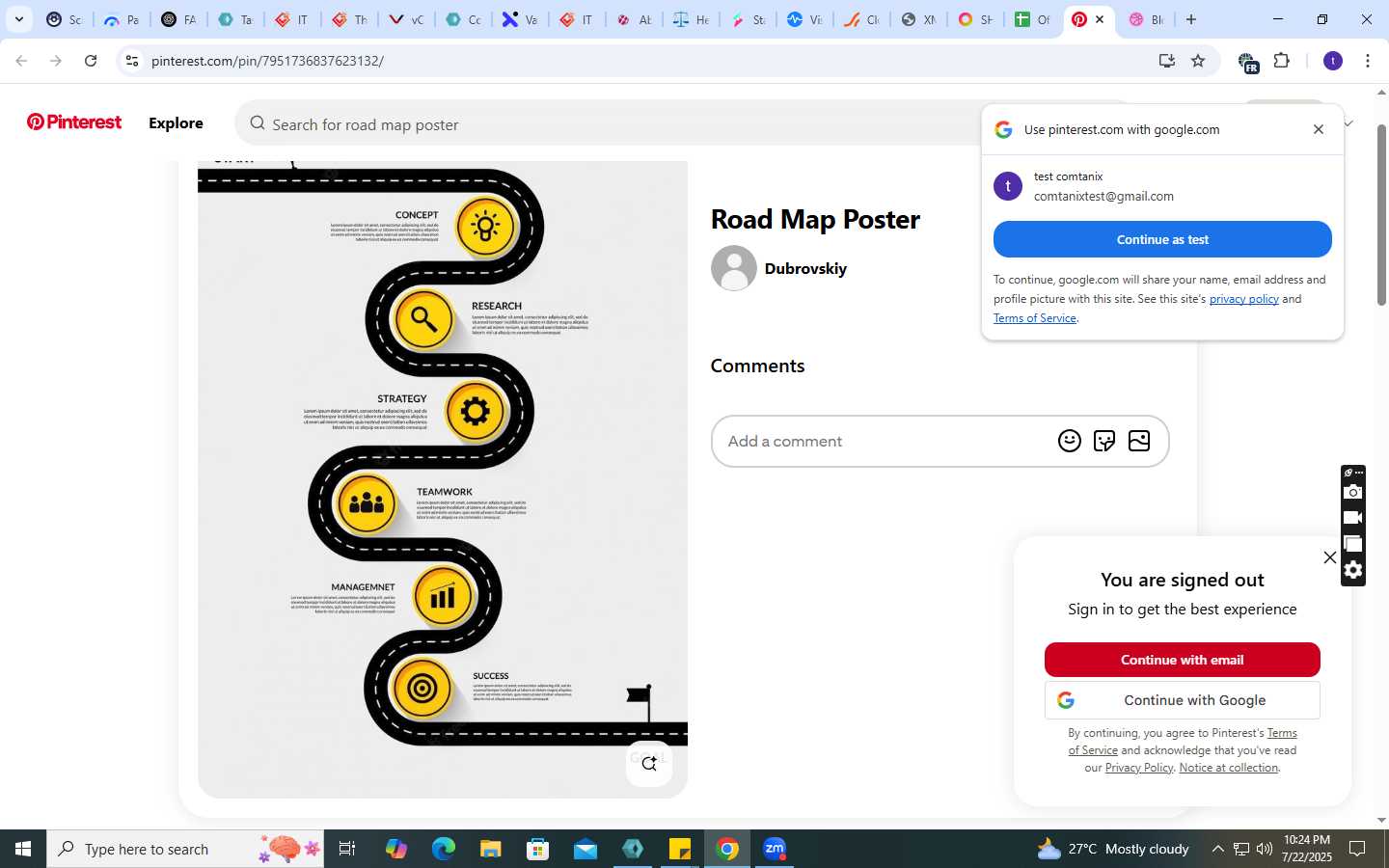The width and height of the screenshot is (1389, 868).
Task: Switch to the Bl tab
Action: (x=1146, y=19)
